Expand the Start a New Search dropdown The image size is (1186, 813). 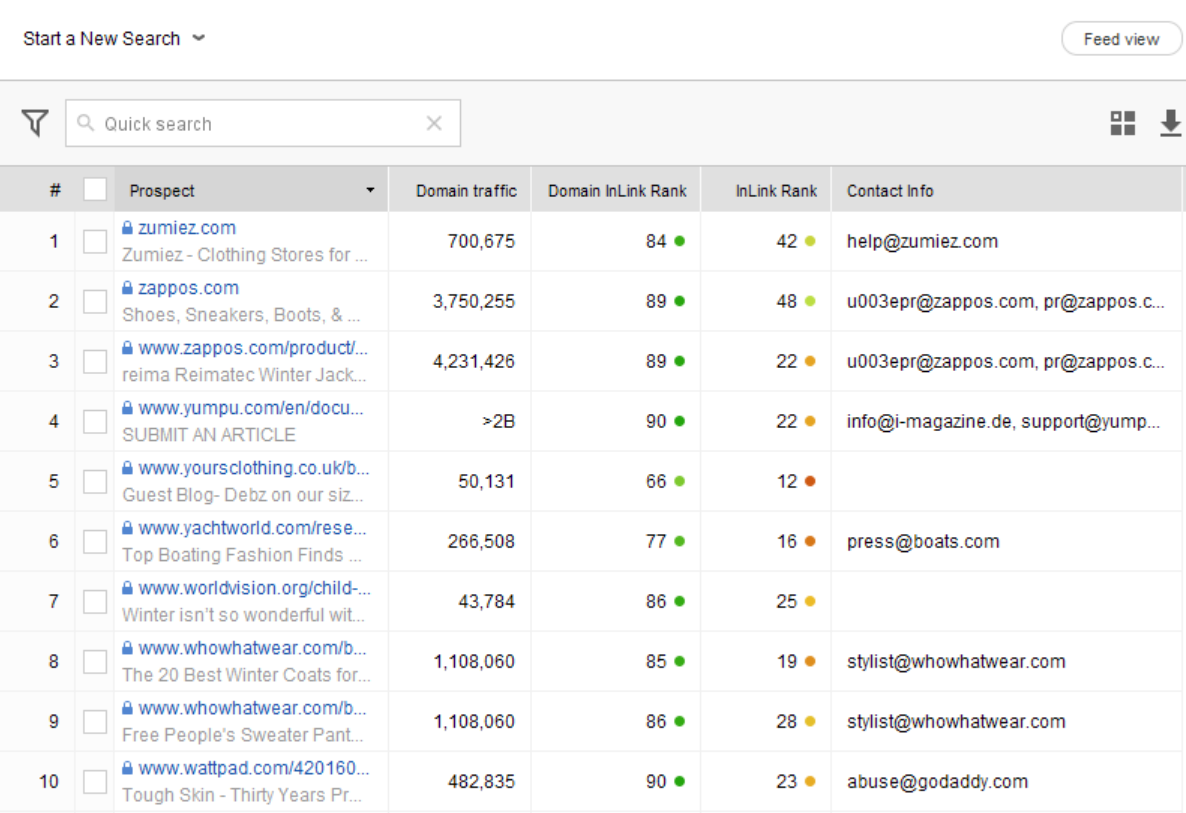tap(113, 39)
